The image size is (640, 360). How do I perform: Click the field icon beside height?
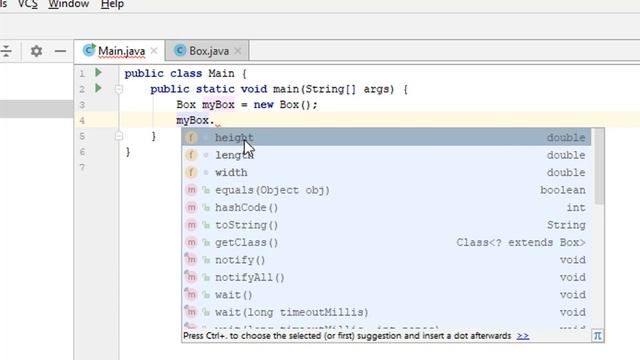[x=191, y=138]
